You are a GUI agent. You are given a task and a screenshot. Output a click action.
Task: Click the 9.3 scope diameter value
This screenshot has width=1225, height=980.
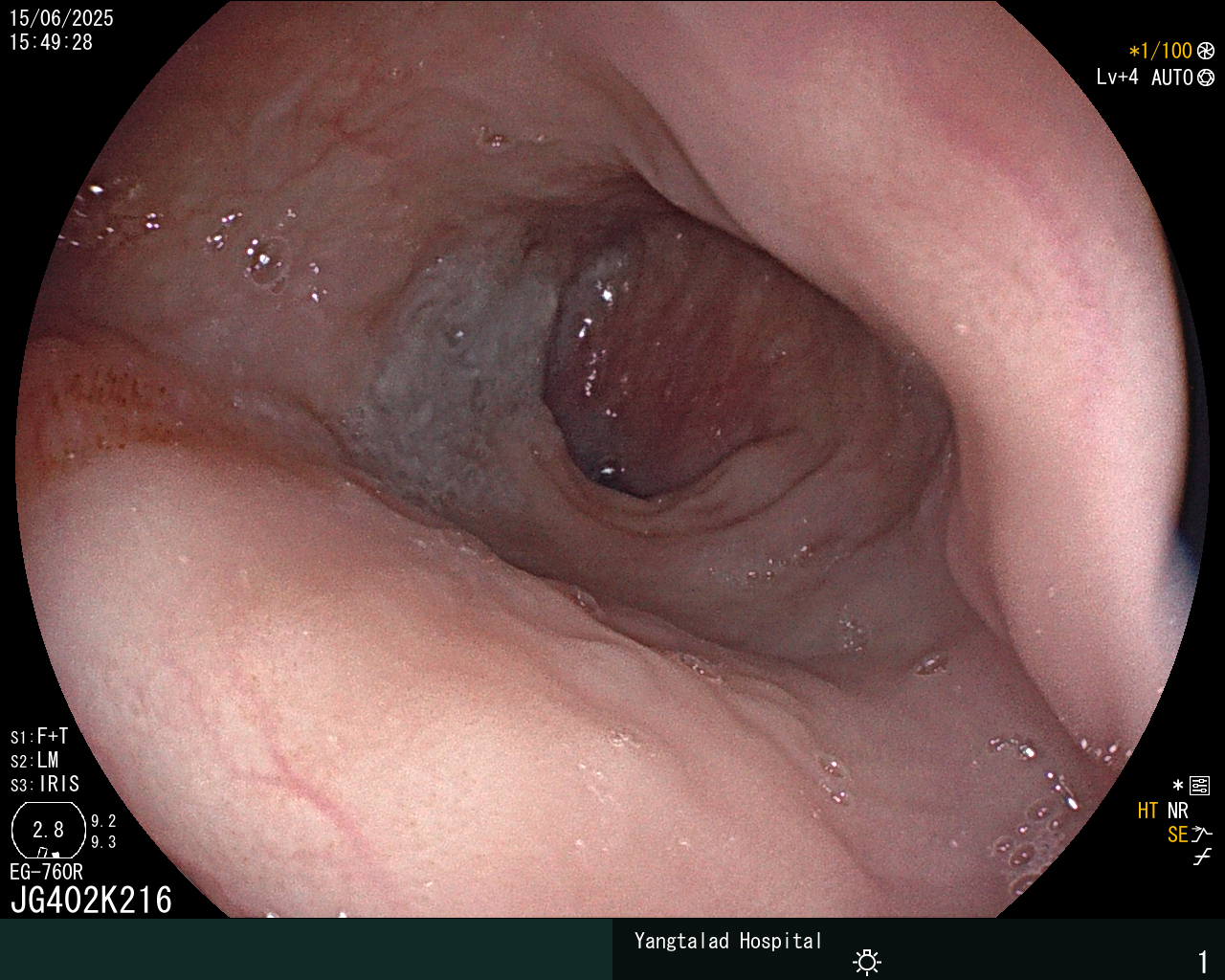click(x=103, y=842)
